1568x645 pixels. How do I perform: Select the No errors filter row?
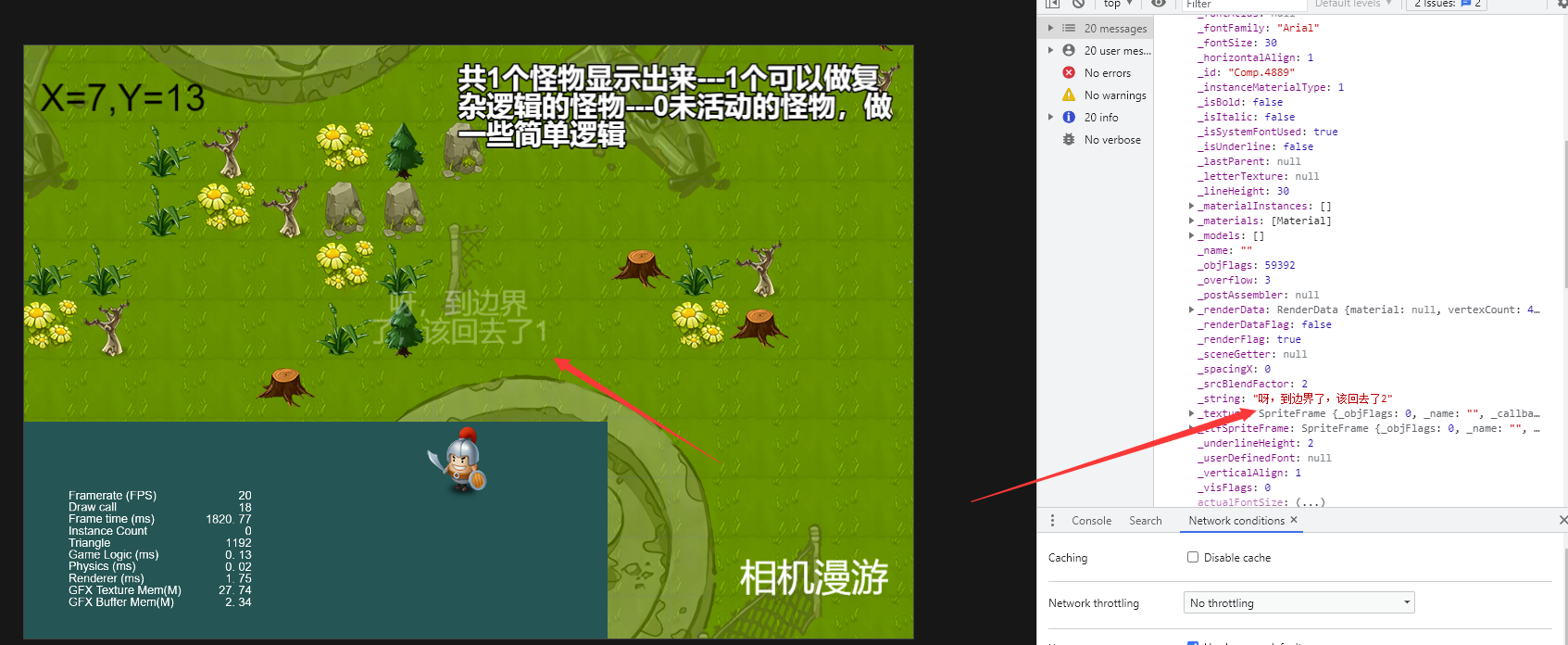pos(1096,73)
